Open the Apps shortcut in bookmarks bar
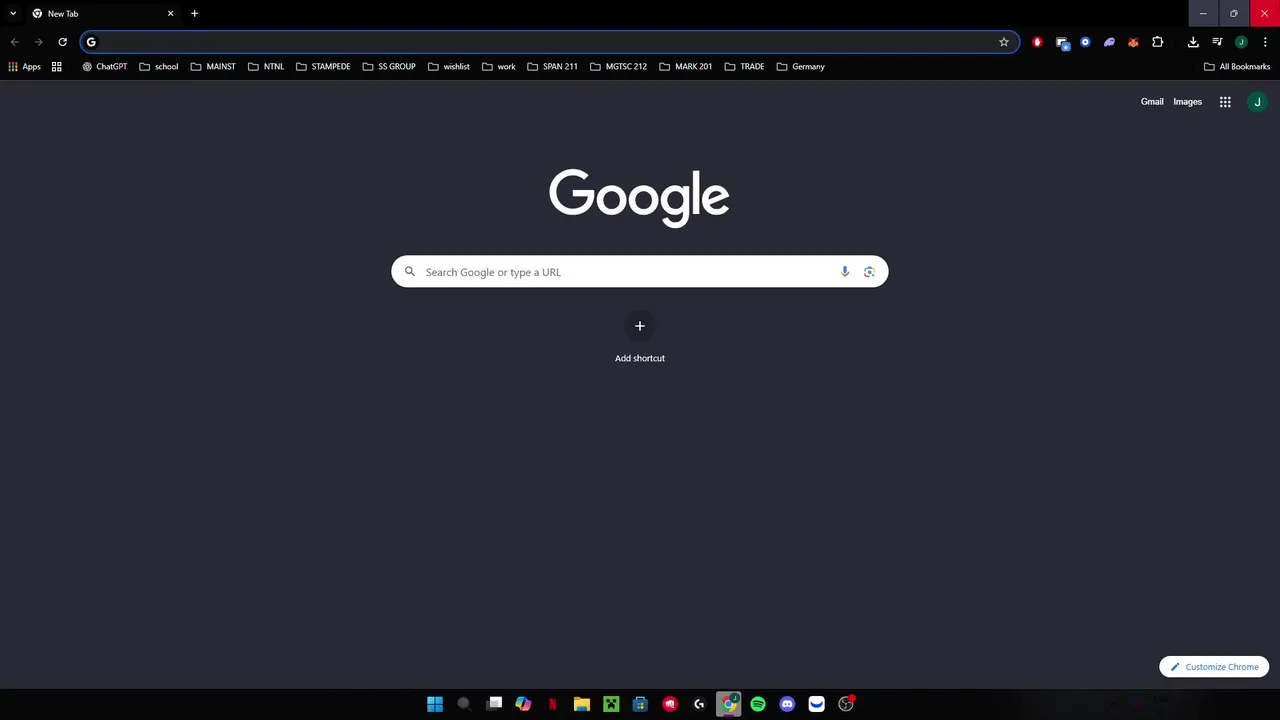The width and height of the screenshot is (1280, 720). point(24,67)
